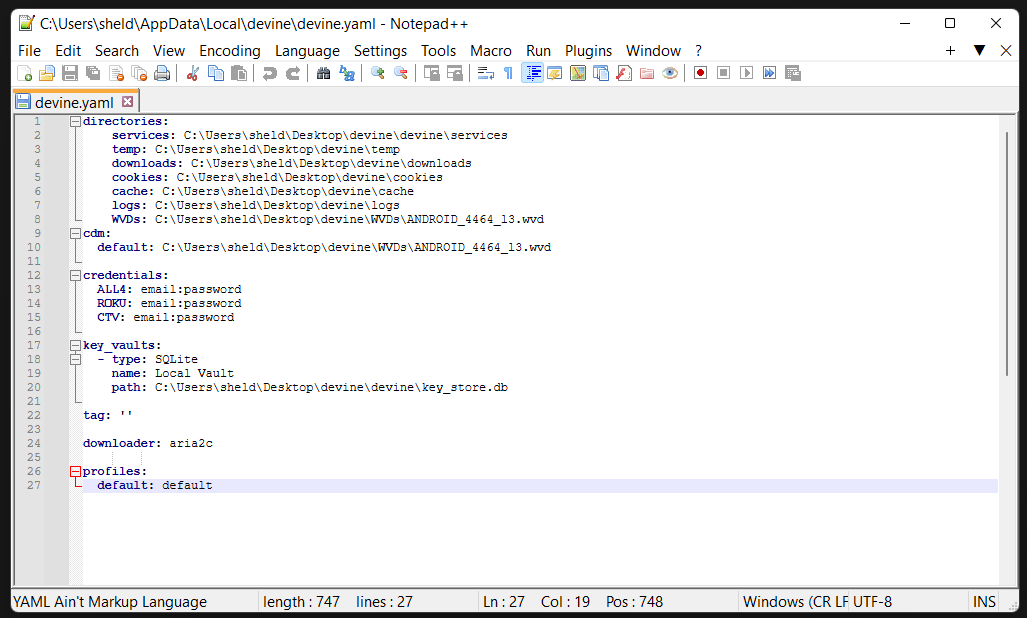Open the Document Map panel icon
This screenshot has height=618, width=1027.
578,73
